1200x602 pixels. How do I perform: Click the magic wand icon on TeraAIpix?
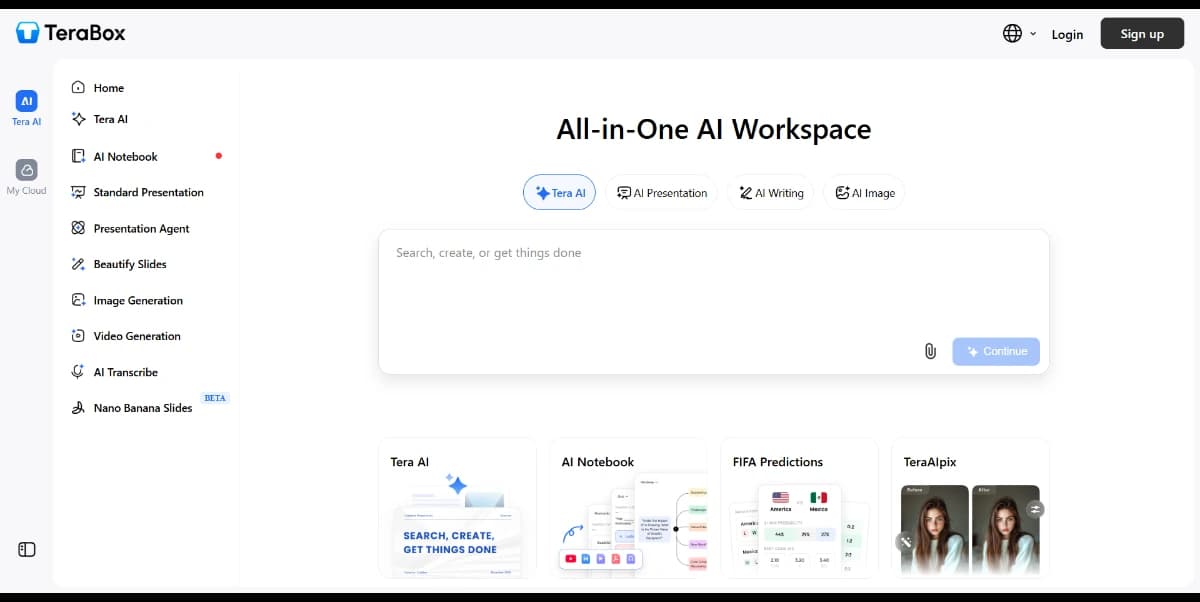coord(904,542)
